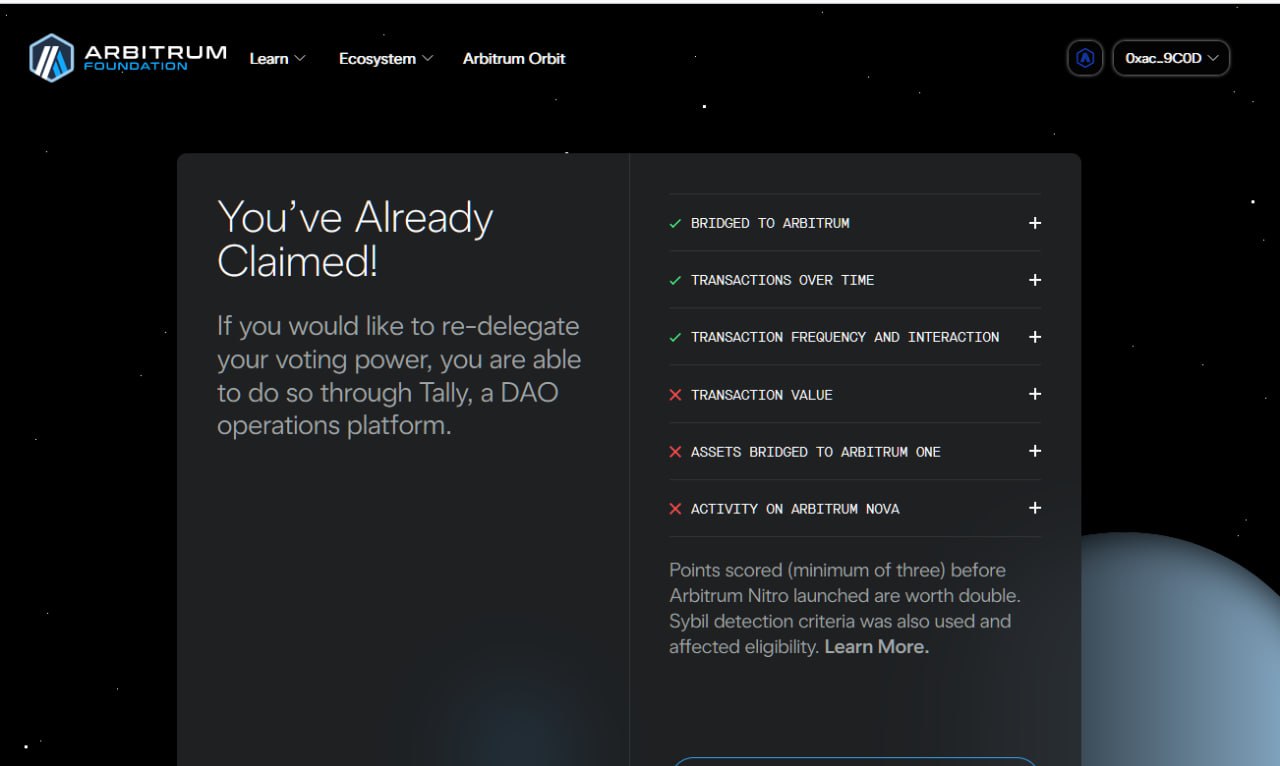Viewport: 1280px width, 766px height.
Task: Expand Transaction Frequency and Interaction plus icon
Action: pyautogui.click(x=1035, y=337)
